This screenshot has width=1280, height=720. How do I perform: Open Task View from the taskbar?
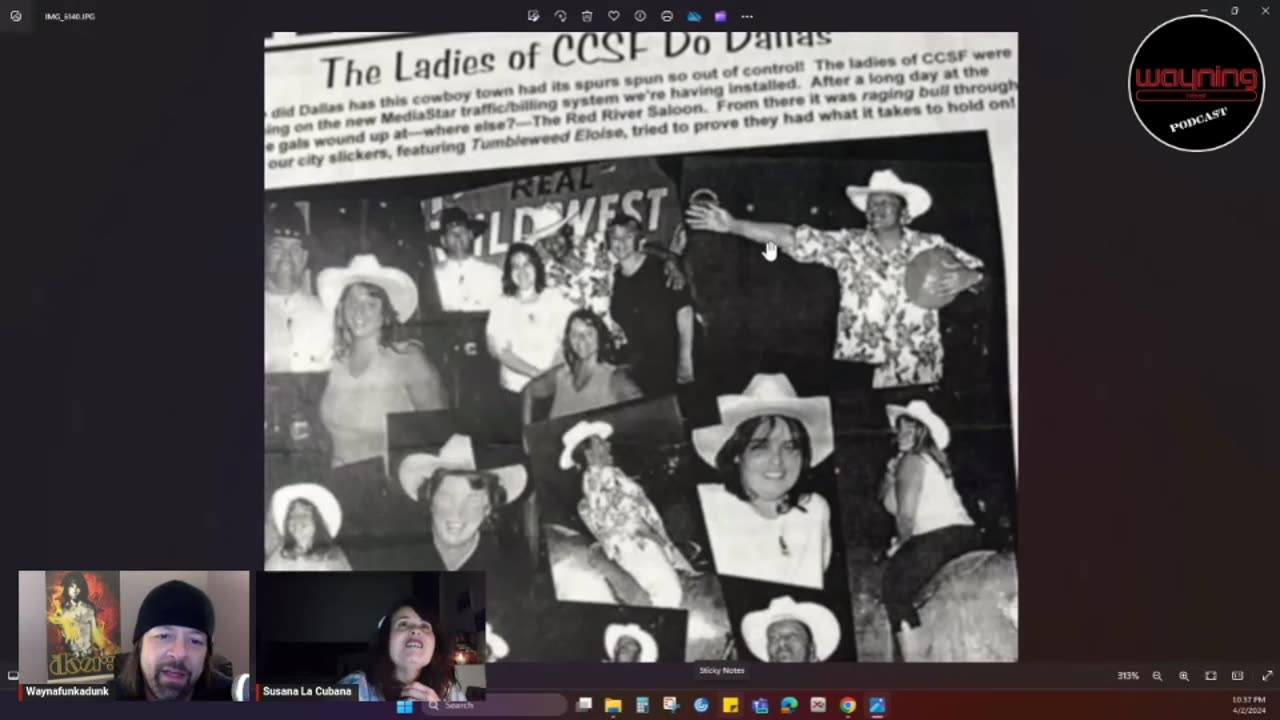(584, 706)
